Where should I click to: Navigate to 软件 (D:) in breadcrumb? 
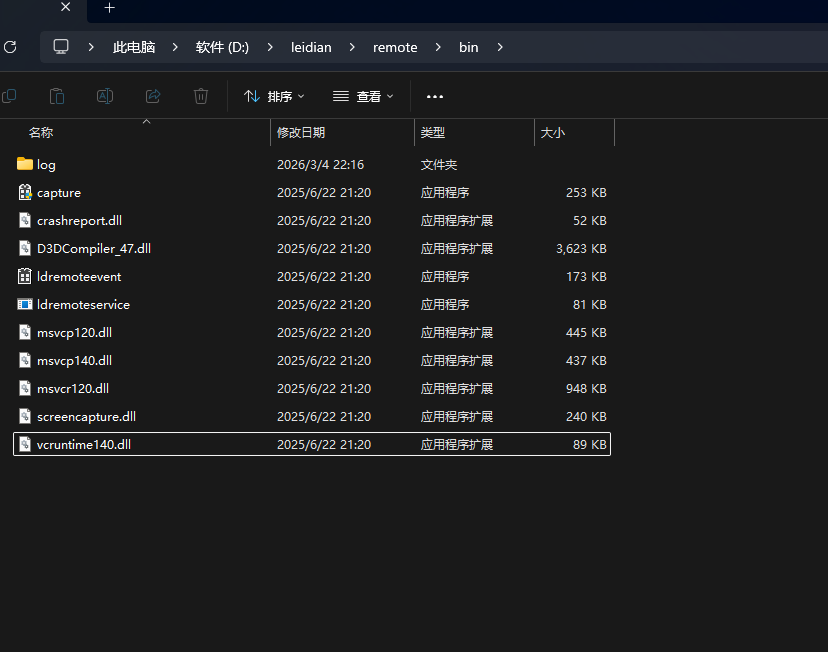[x=222, y=47]
